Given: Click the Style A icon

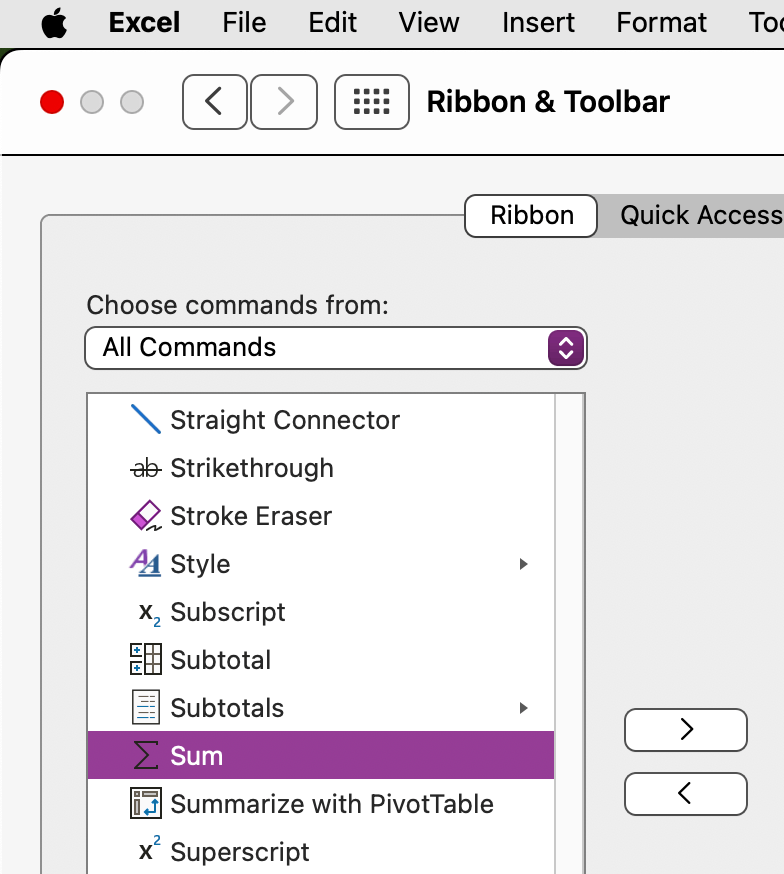Looking at the screenshot, I should tap(146, 564).
